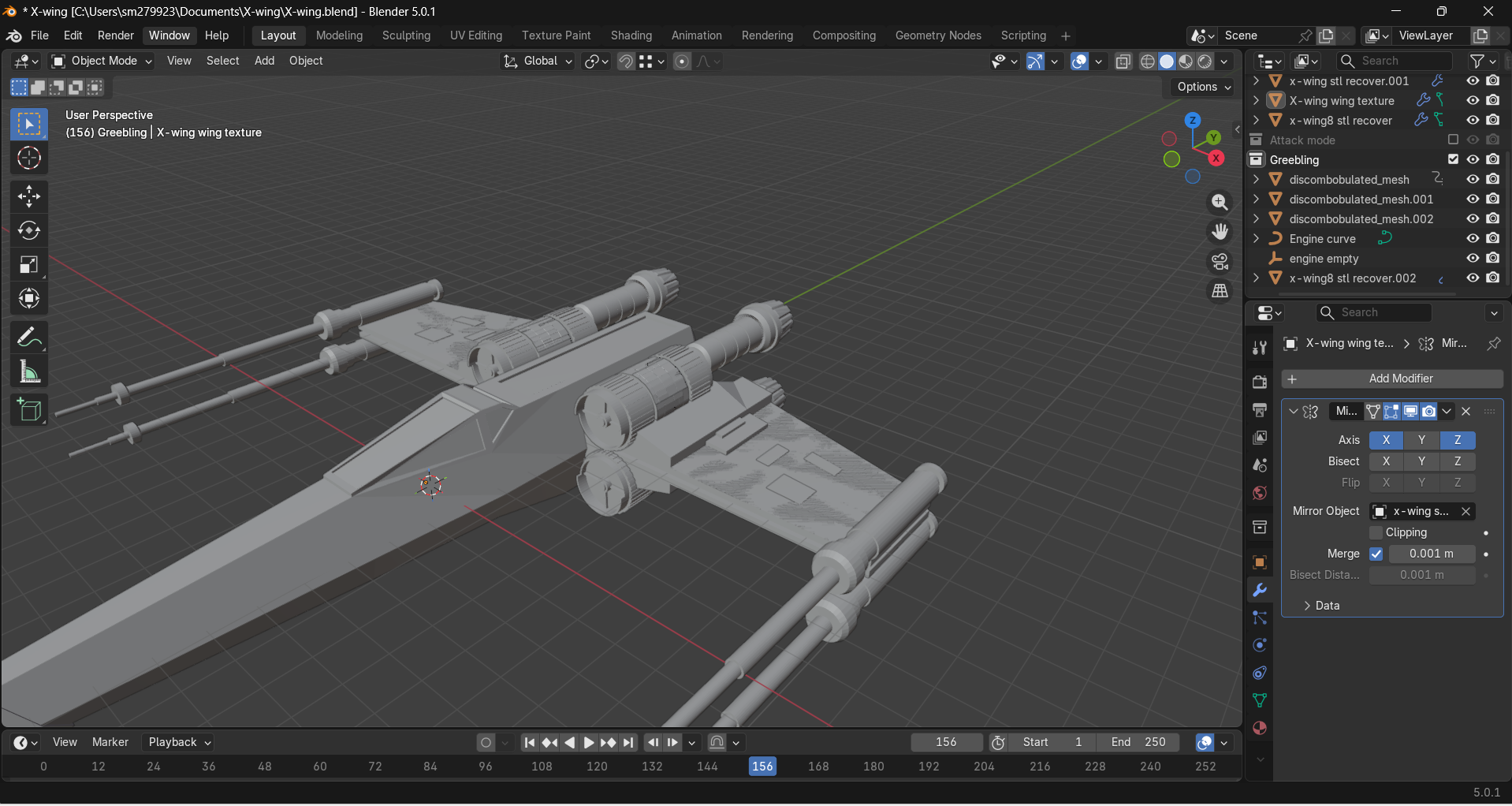Remove the Mirror modifier with X
Screen dimensions: 1512x806
pos(1466,411)
